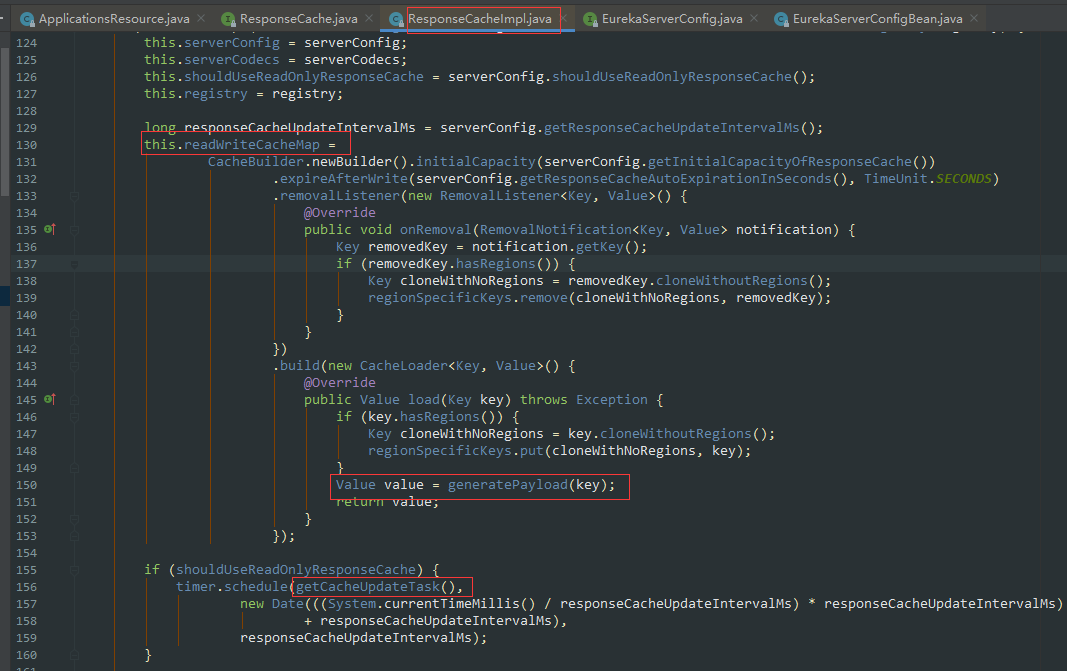Click onRemoval method name on line 135
This screenshot has height=671, width=1067.
436,229
